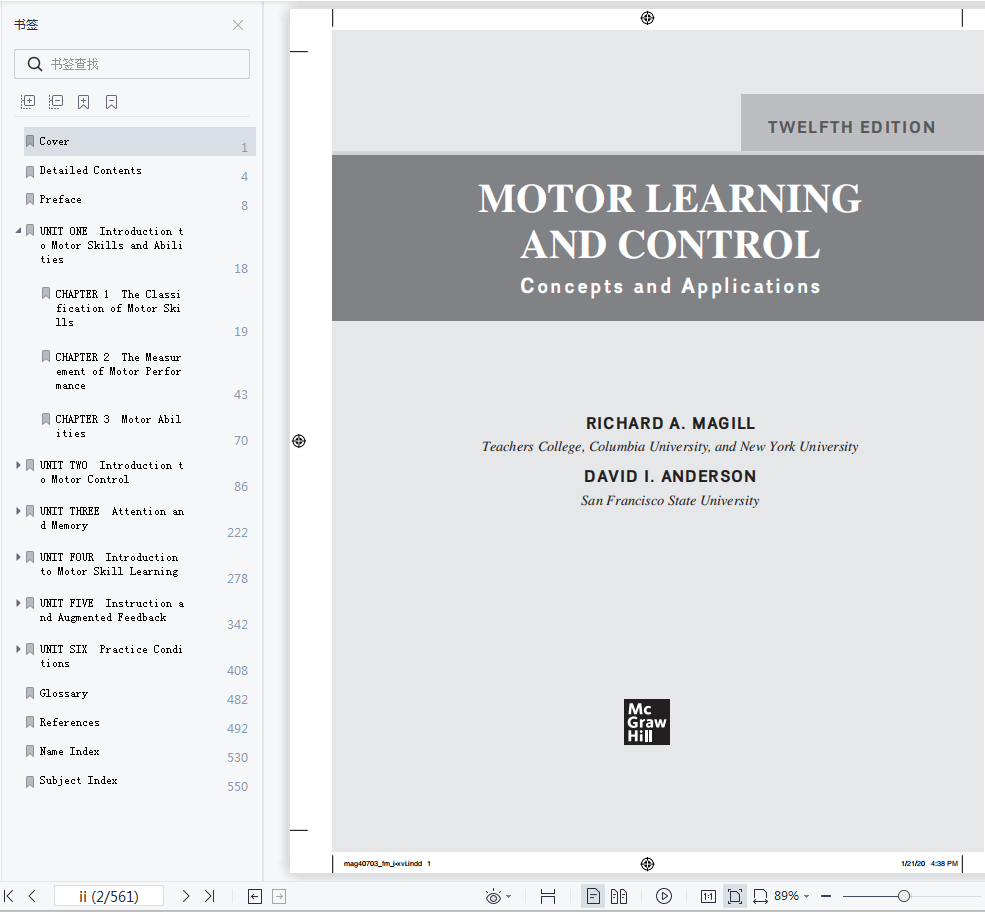The width and height of the screenshot is (985, 912).
Task: Go forward to next view
Action: tap(279, 896)
